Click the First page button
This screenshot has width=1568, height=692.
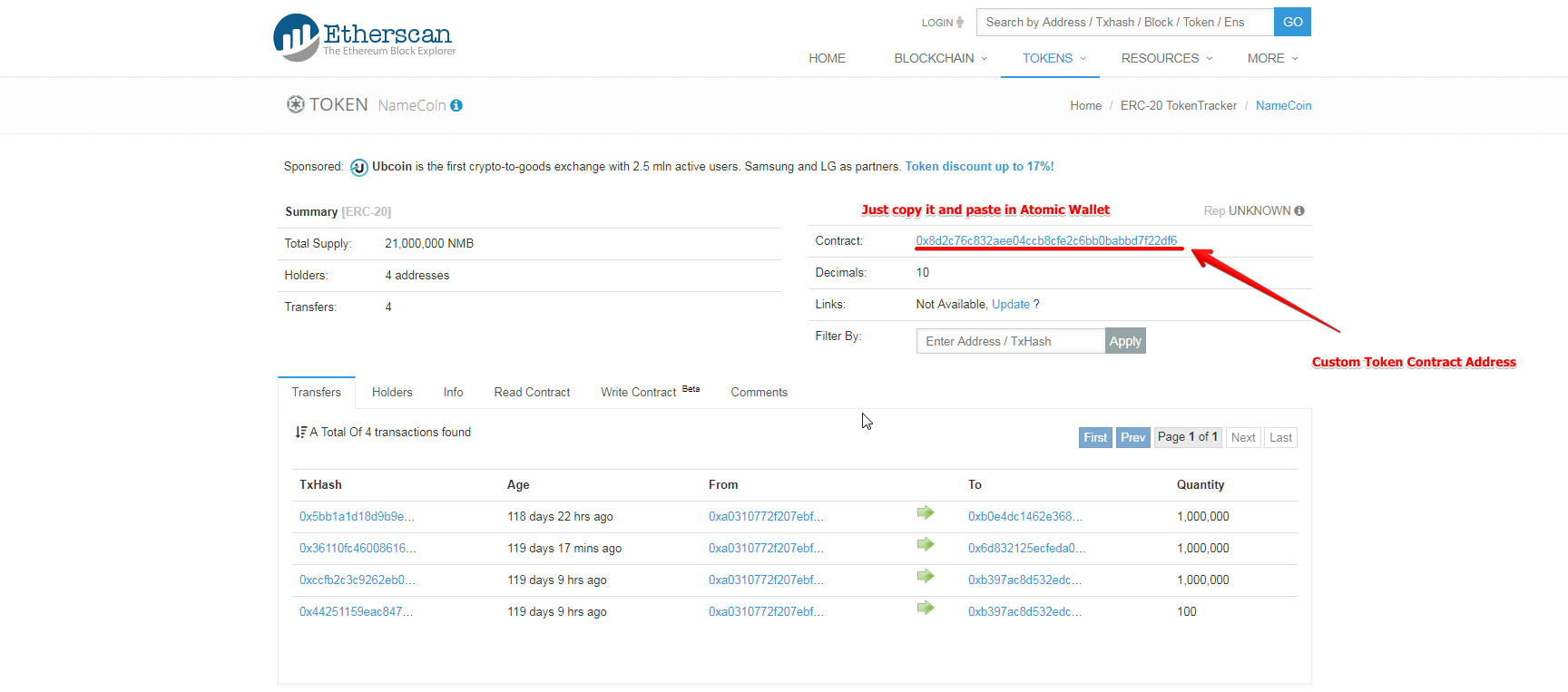(1095, 437)
